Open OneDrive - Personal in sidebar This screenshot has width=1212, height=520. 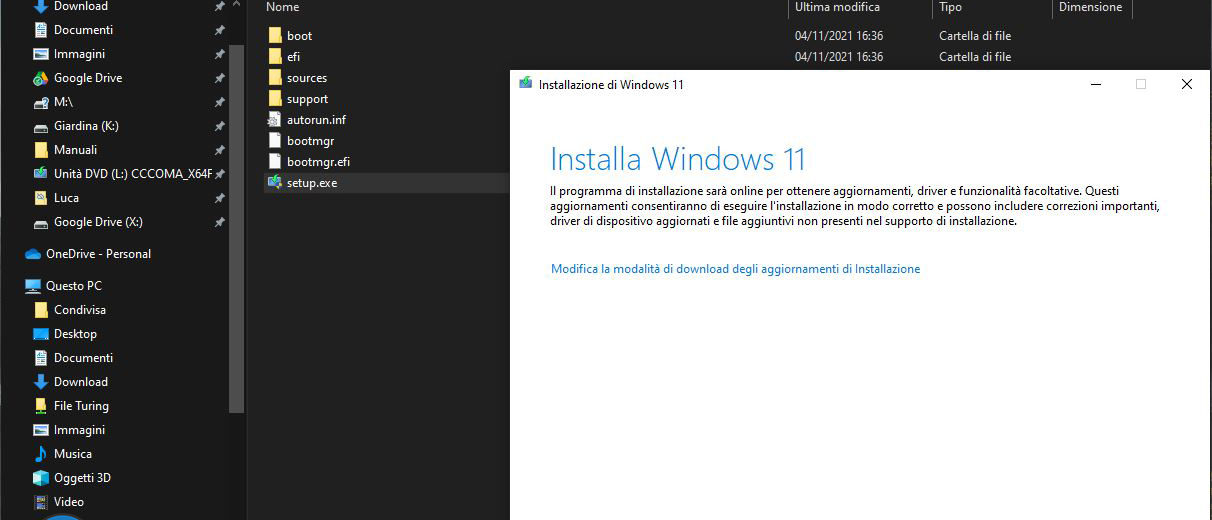pos(98,254)
